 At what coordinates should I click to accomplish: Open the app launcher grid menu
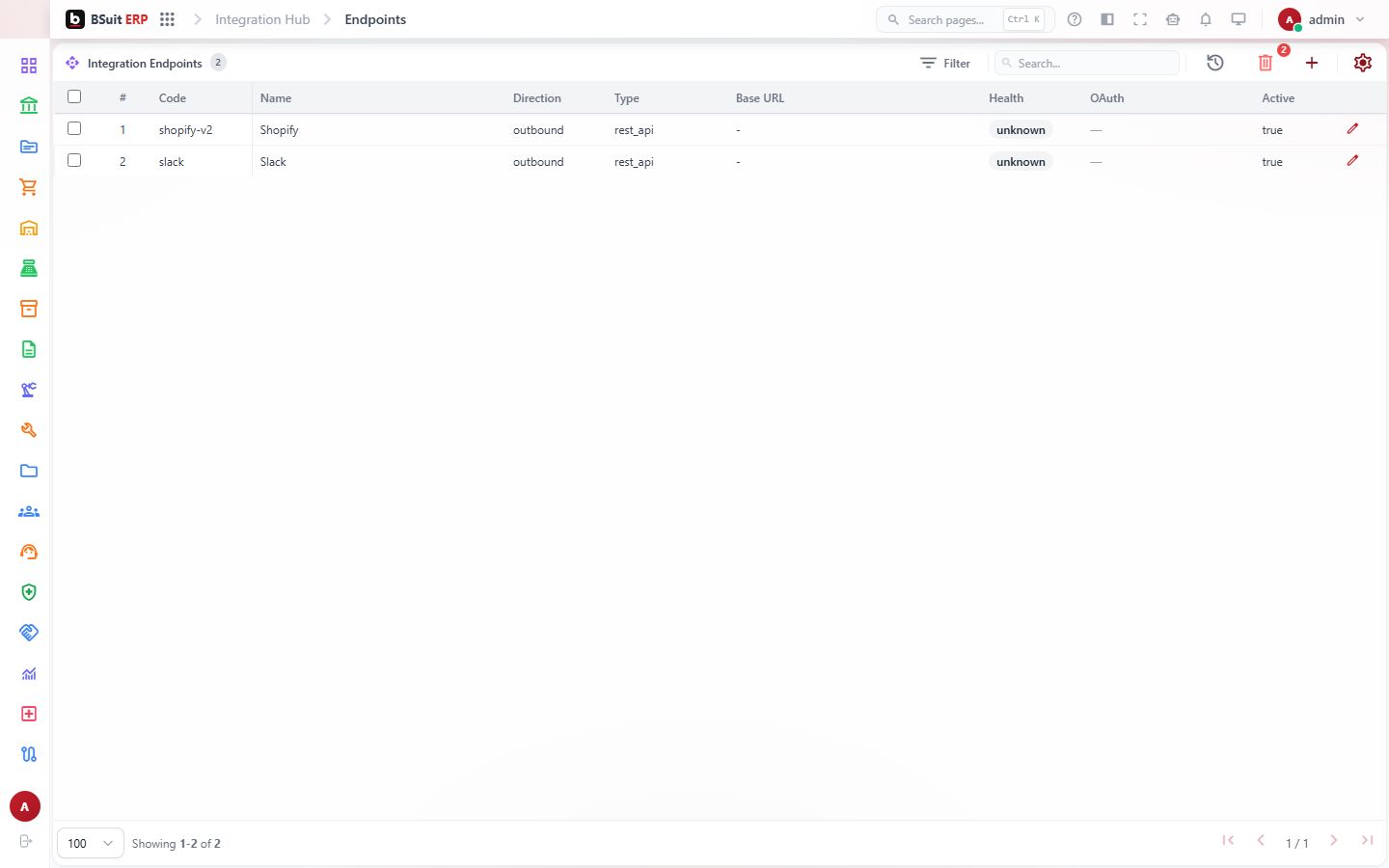coord(167,19)
